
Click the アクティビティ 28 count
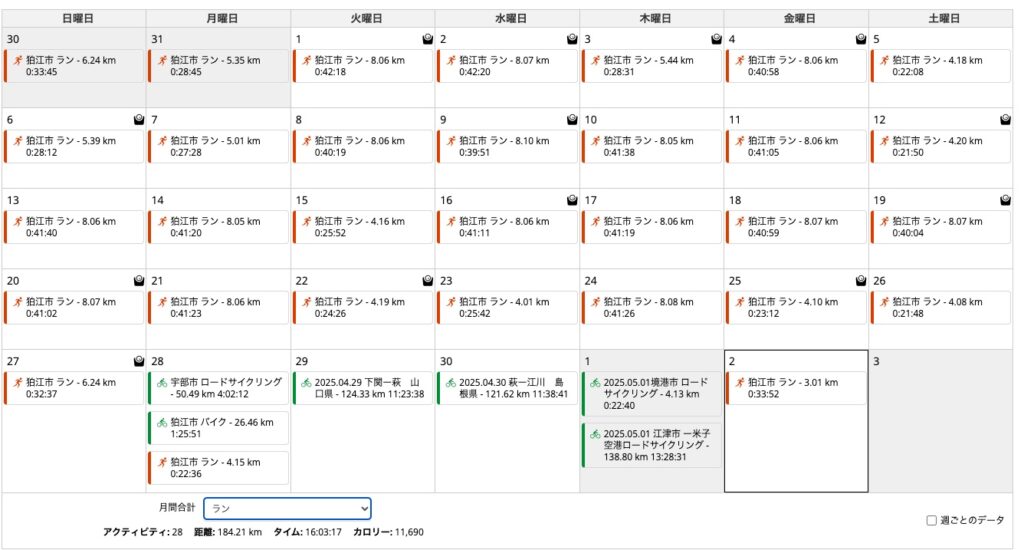[x=142, y=532]
